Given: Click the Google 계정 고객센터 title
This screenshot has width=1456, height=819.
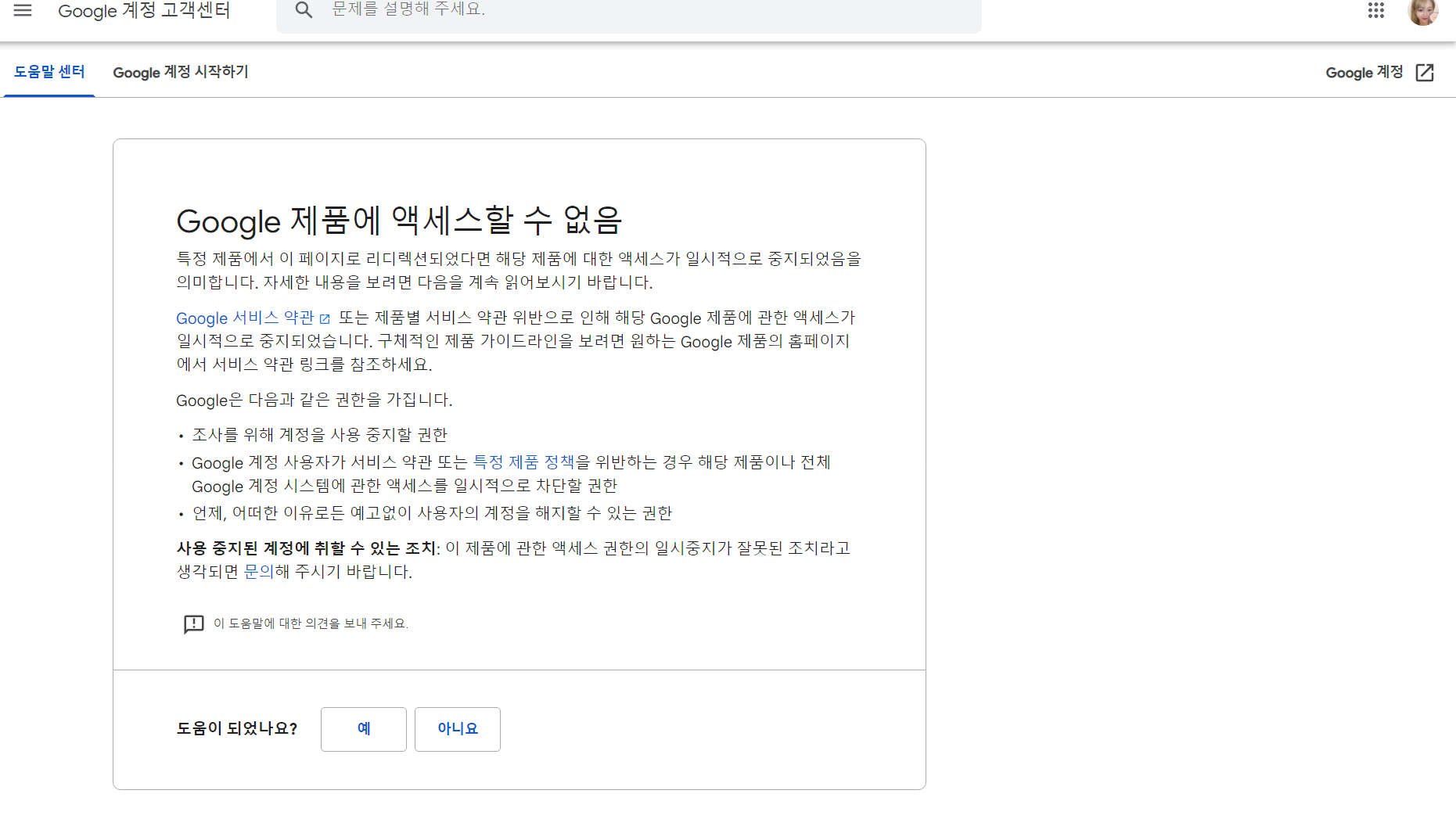Looking at the screenshot, I should (x=144, y=11).
